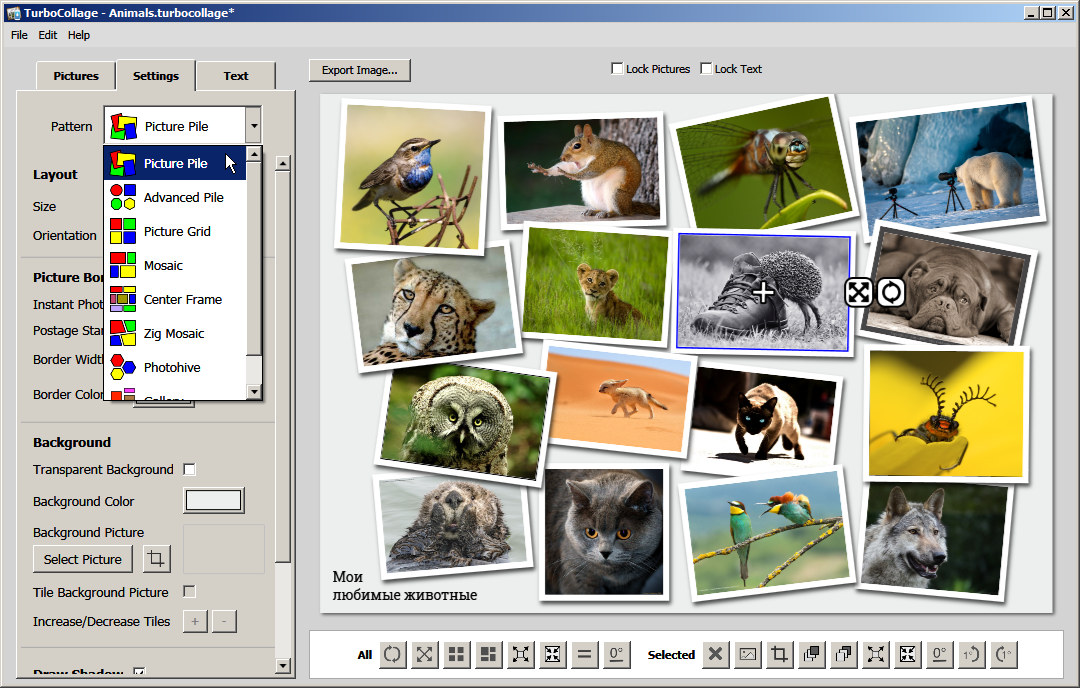This screenshot has width=1080, height=688.
Task: Delete the selected picture with X icon
Action: 715,654
